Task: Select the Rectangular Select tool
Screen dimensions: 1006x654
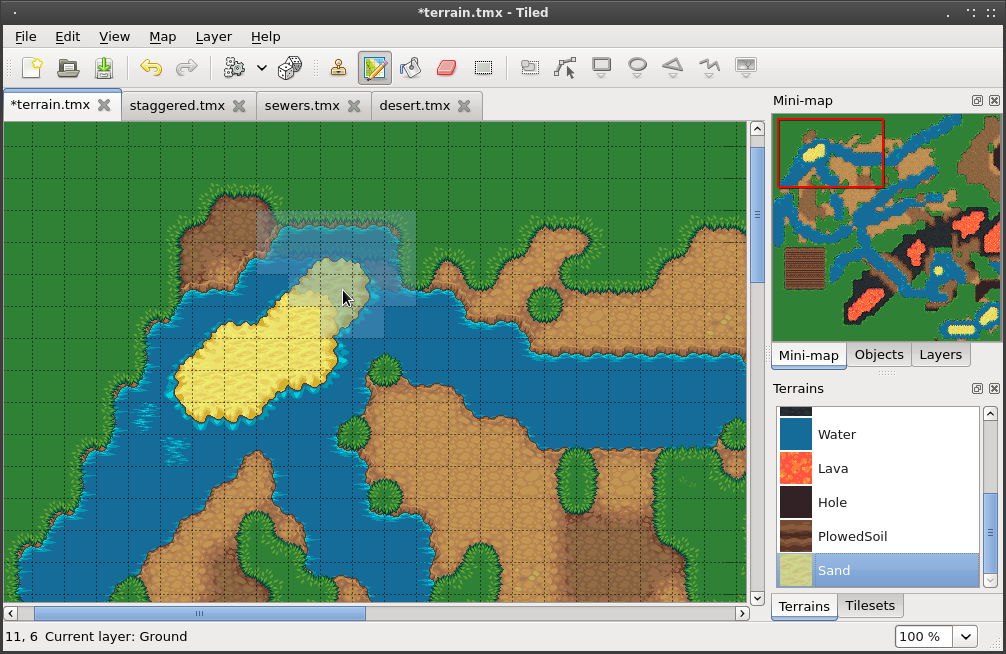Action: click(483, 68)
